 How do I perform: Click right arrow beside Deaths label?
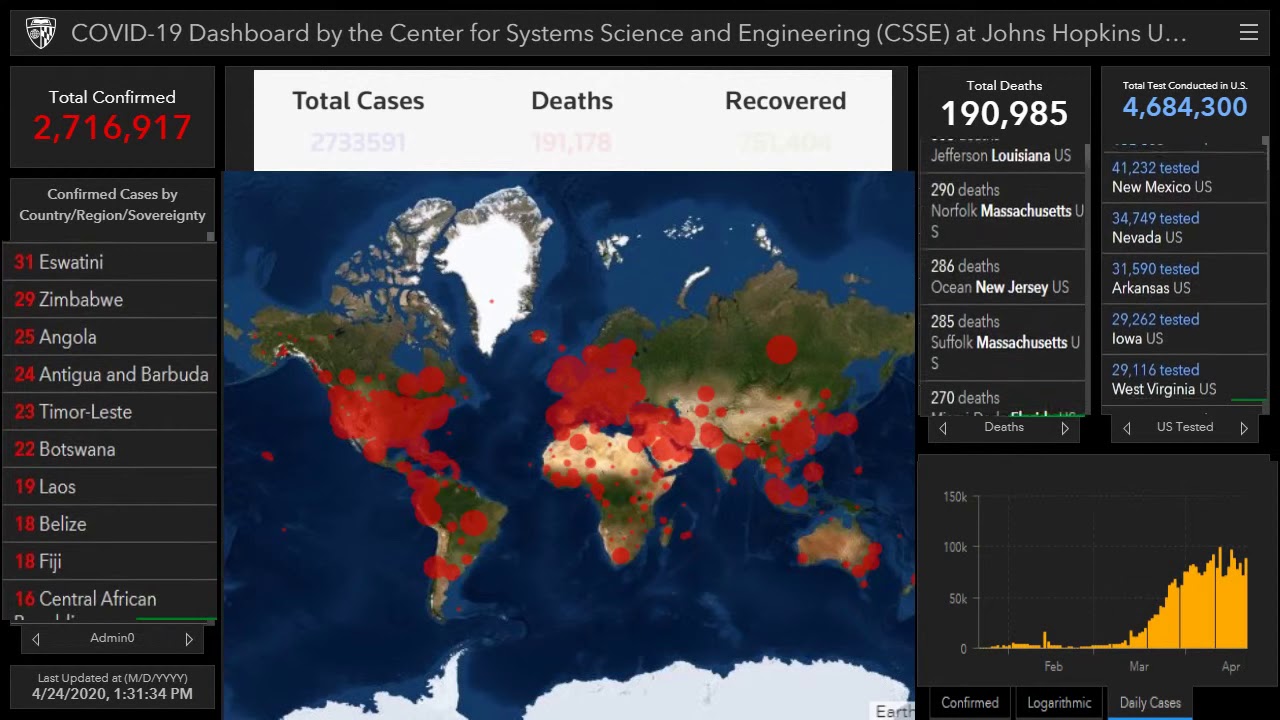tap(1064, 428)
